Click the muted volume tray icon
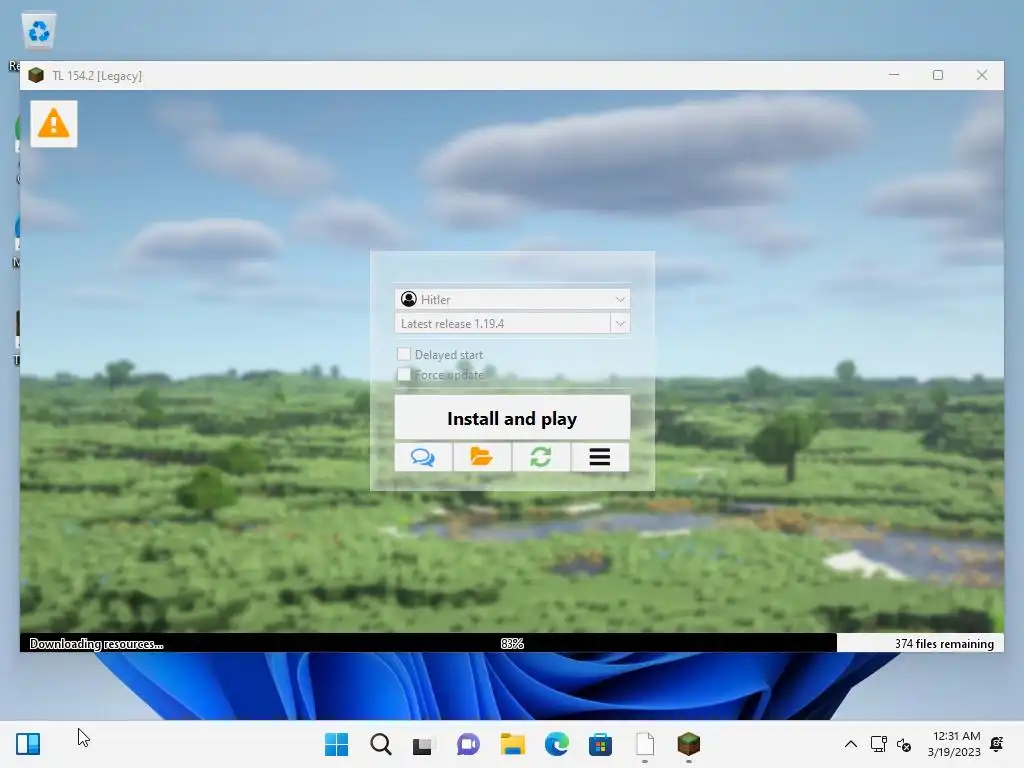Image resolution: width=1024 pixels, height=768 pixels. click(904, 744)
